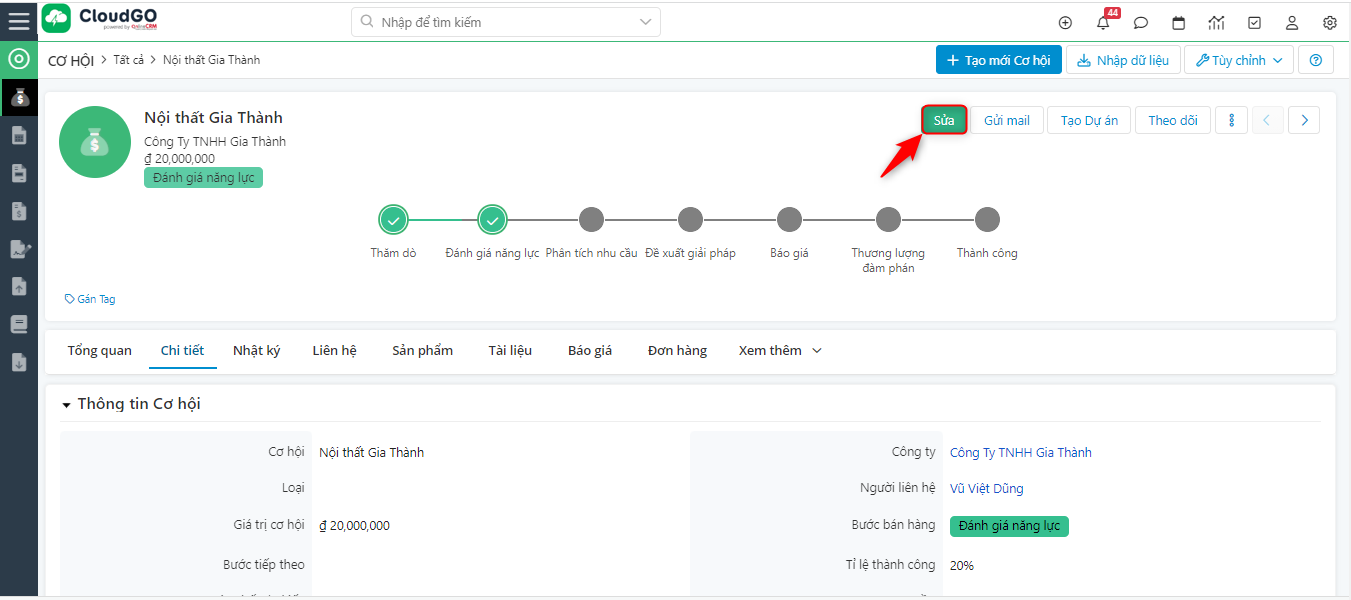Open the Báo giá tab

589,350
